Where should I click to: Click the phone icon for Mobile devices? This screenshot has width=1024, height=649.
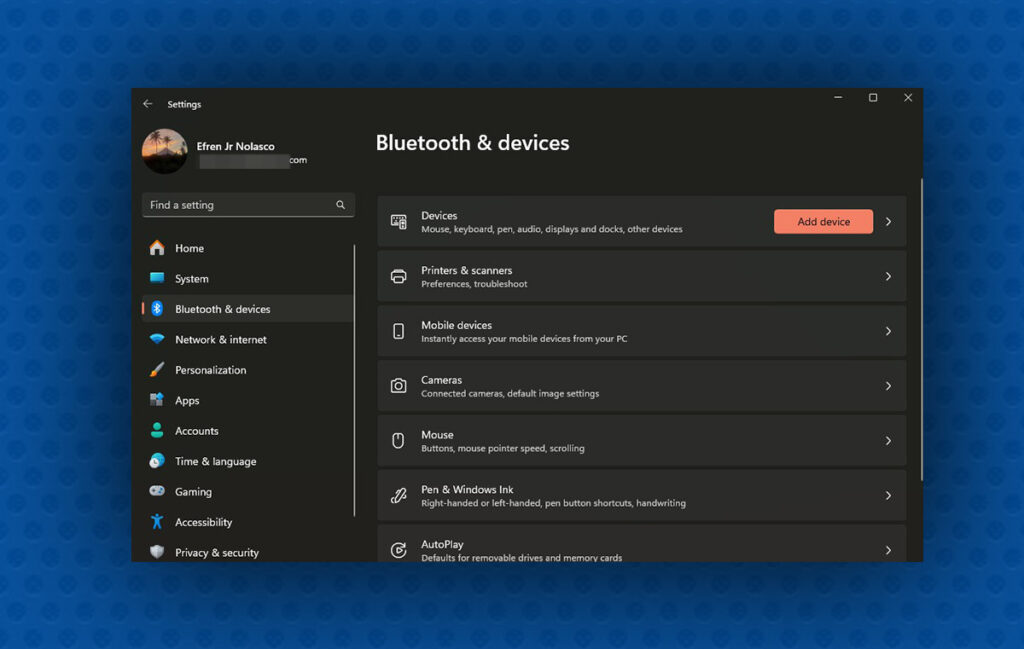(399, 330)
